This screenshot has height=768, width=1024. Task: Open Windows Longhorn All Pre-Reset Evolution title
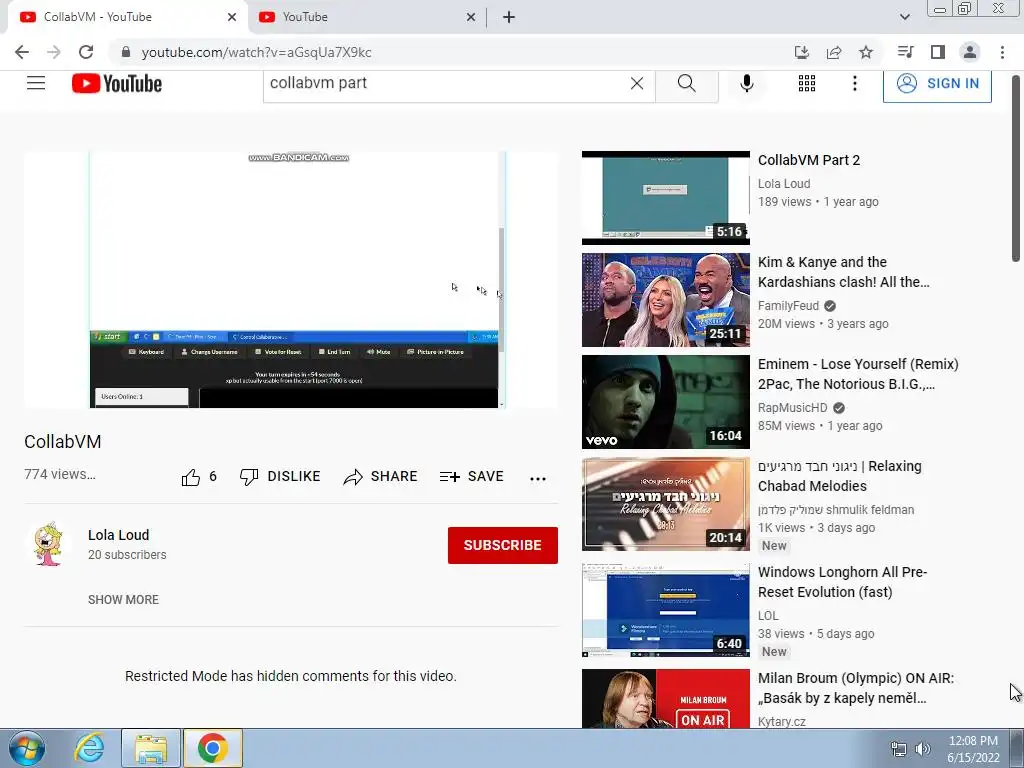tap(842, 582)
